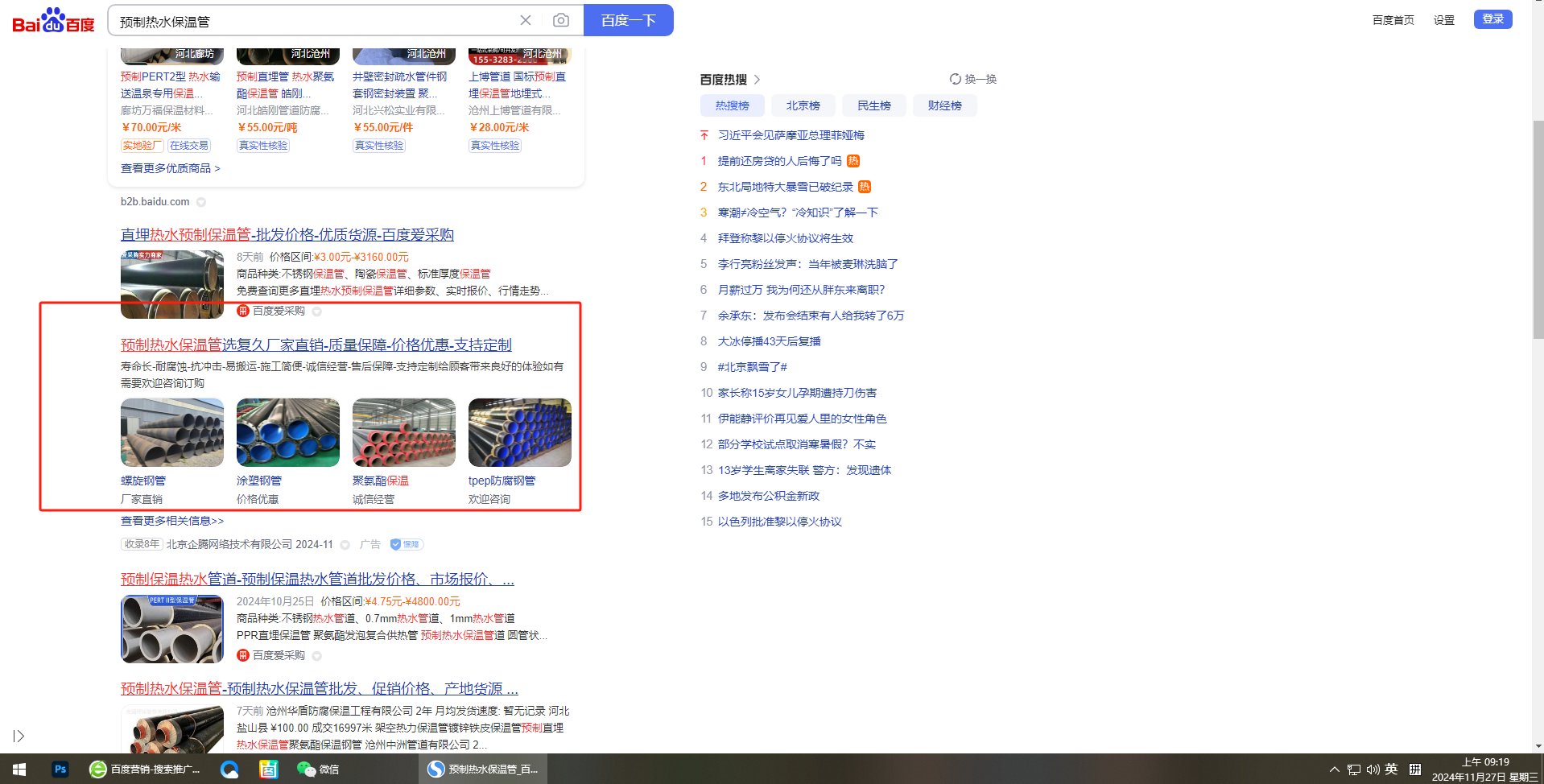Viewport: 1544px width, 784px height.
Task: Open the 设置 menu
Action: coord(1444,20)
